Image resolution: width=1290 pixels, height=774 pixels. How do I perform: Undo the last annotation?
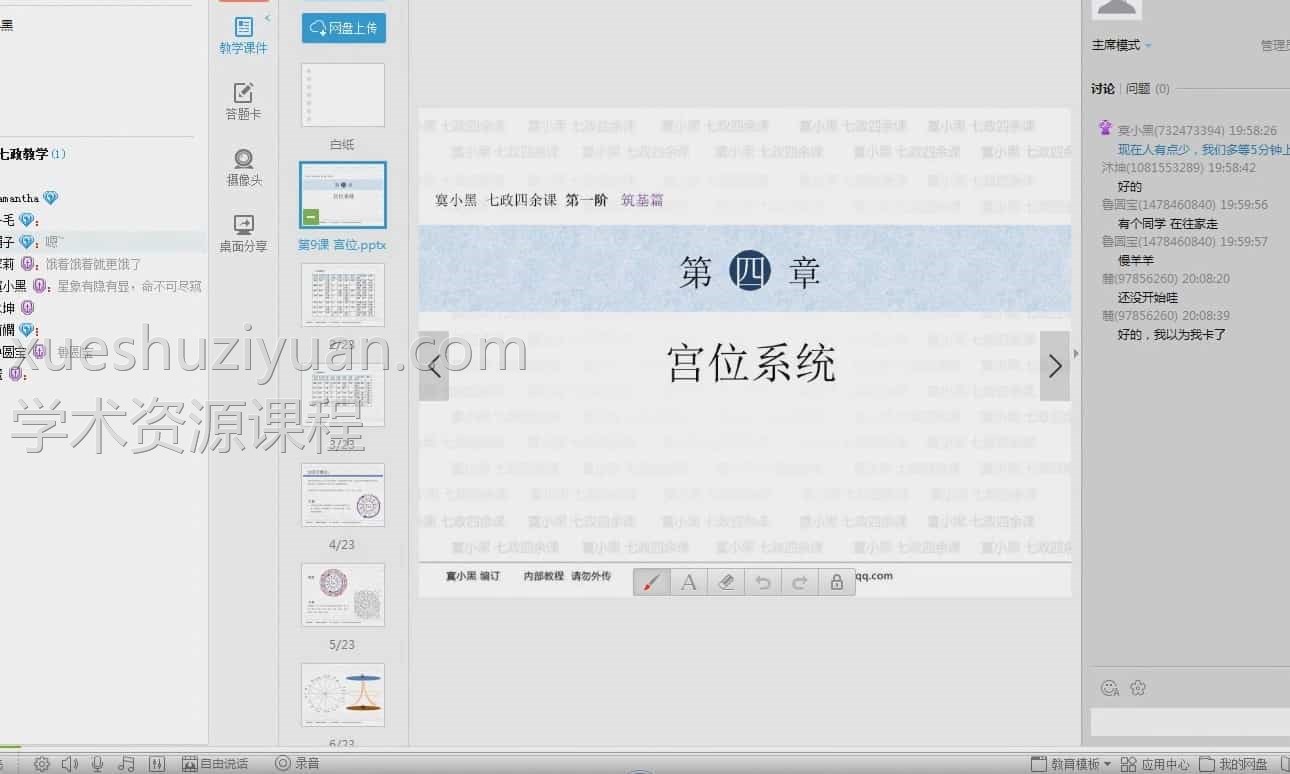(x=762, y=581)
